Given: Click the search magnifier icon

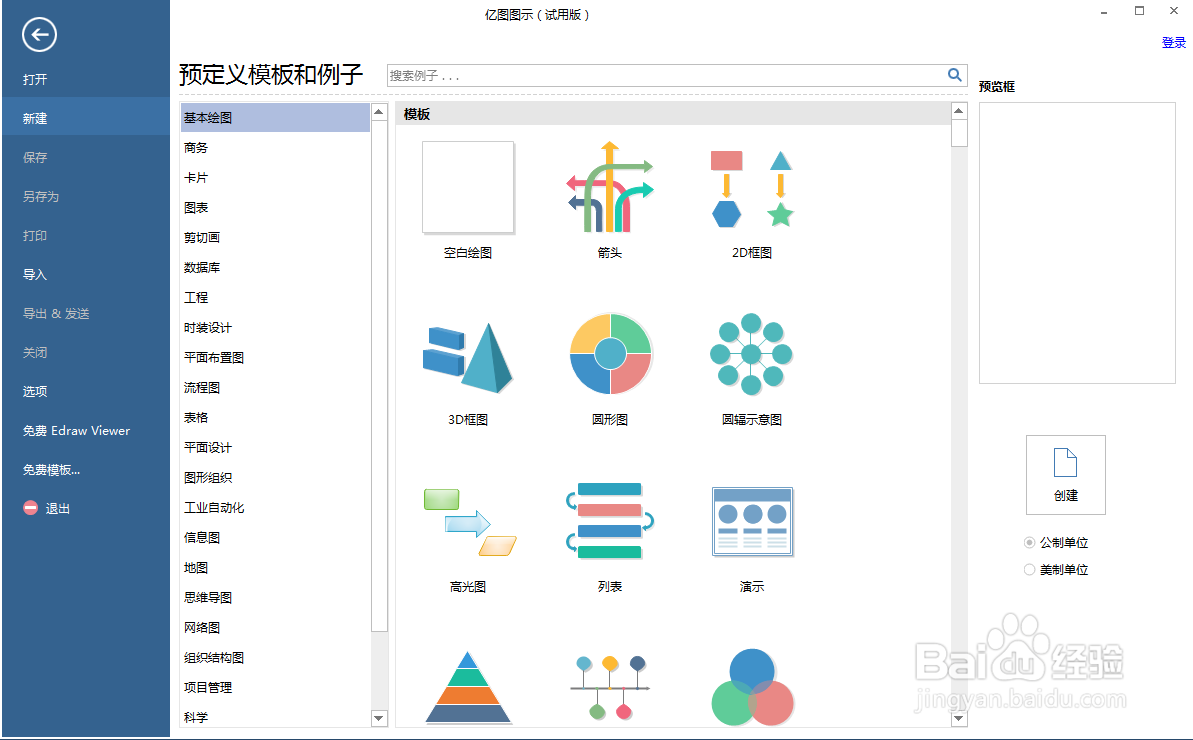Looking at the screenshot, I should click(x=954, y=75).
